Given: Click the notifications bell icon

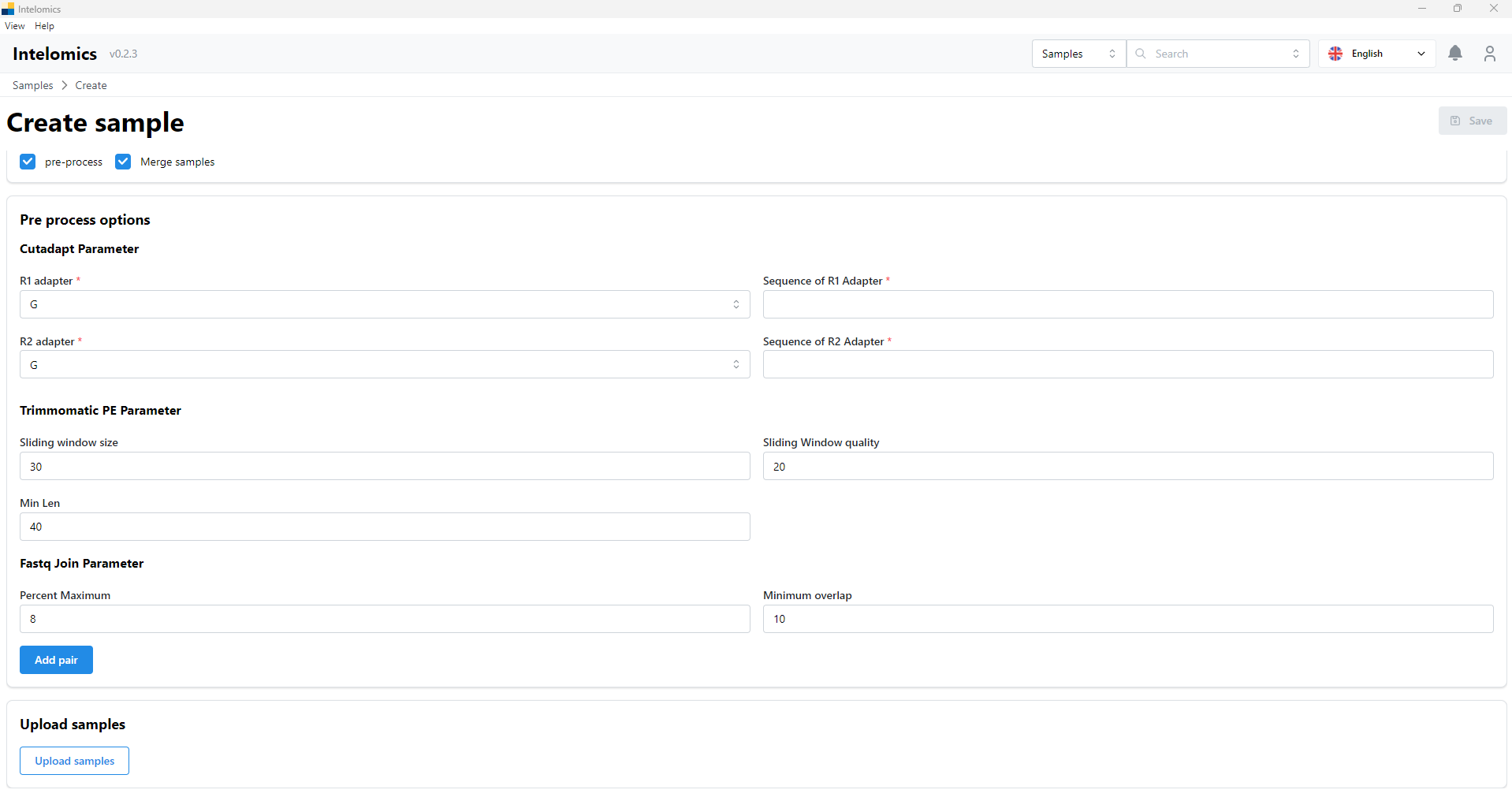Looking at the screenshot, I should pyautogui.click(x=1455, y=54).
